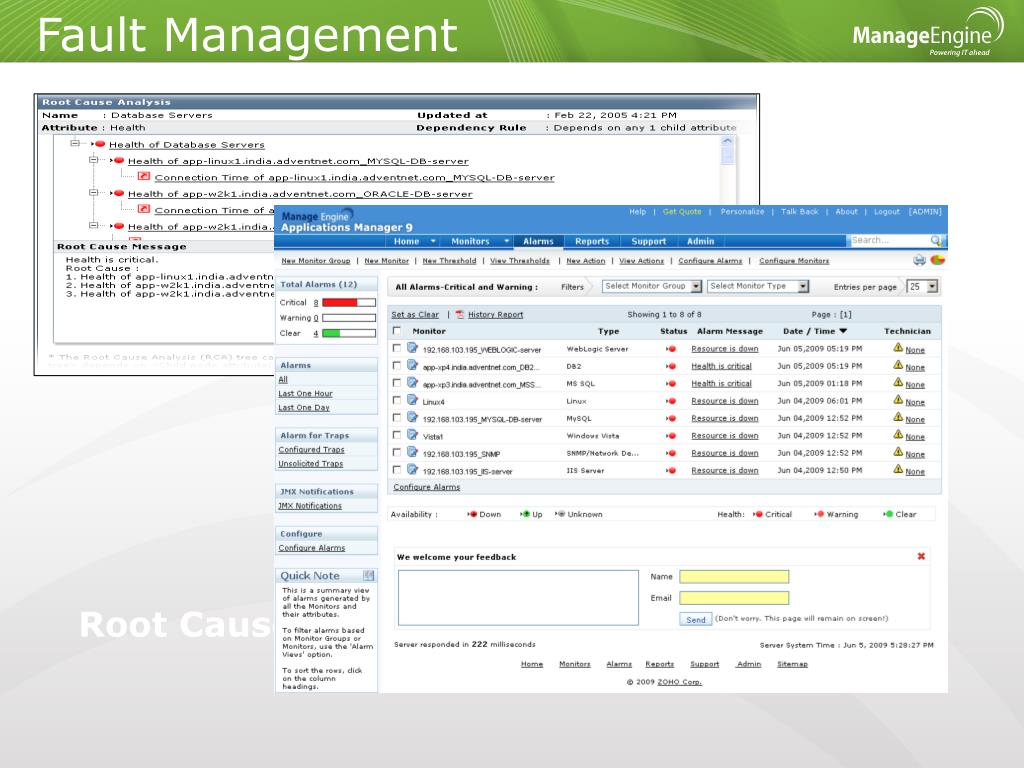Screen dimensions: 1024x768
Task: Click the Send feedback button
Action: pyautogui.click(x=696, y=619)
